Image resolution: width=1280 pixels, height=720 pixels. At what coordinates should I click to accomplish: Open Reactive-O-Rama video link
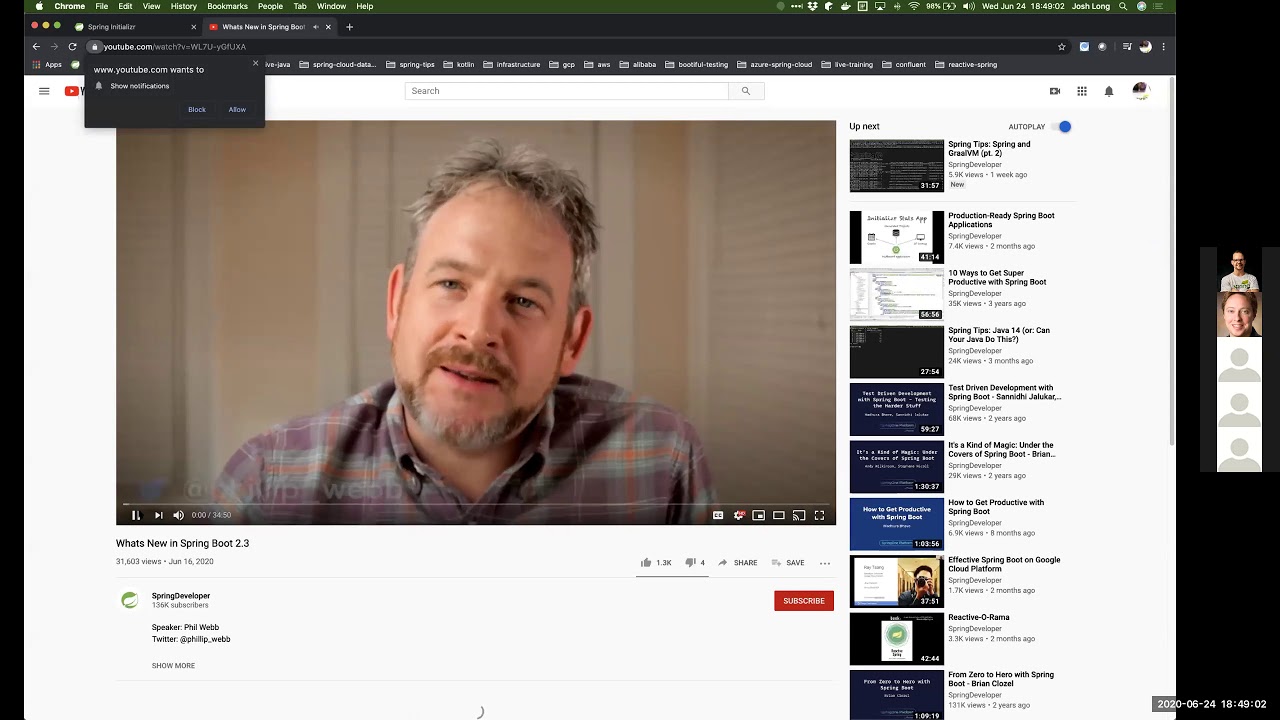tap(979, 618)
